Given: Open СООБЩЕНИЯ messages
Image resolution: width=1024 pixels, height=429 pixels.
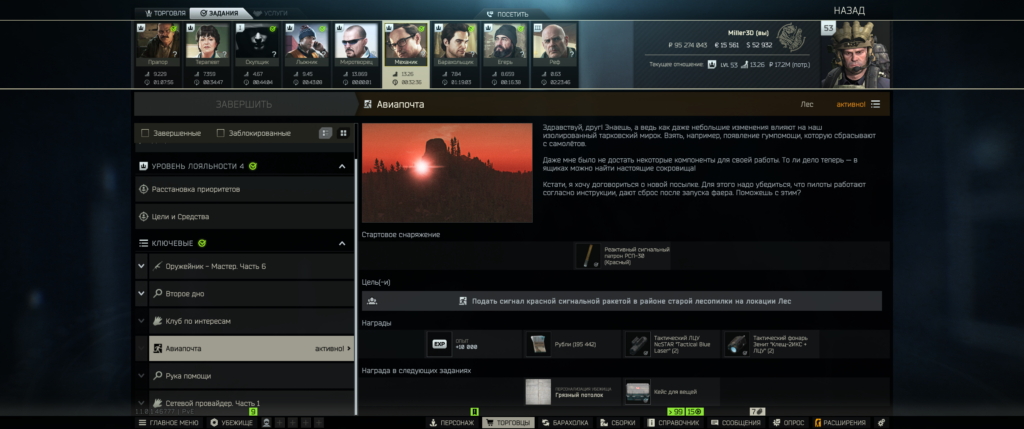Looking at the screenshot, I should tap(736, 423).
